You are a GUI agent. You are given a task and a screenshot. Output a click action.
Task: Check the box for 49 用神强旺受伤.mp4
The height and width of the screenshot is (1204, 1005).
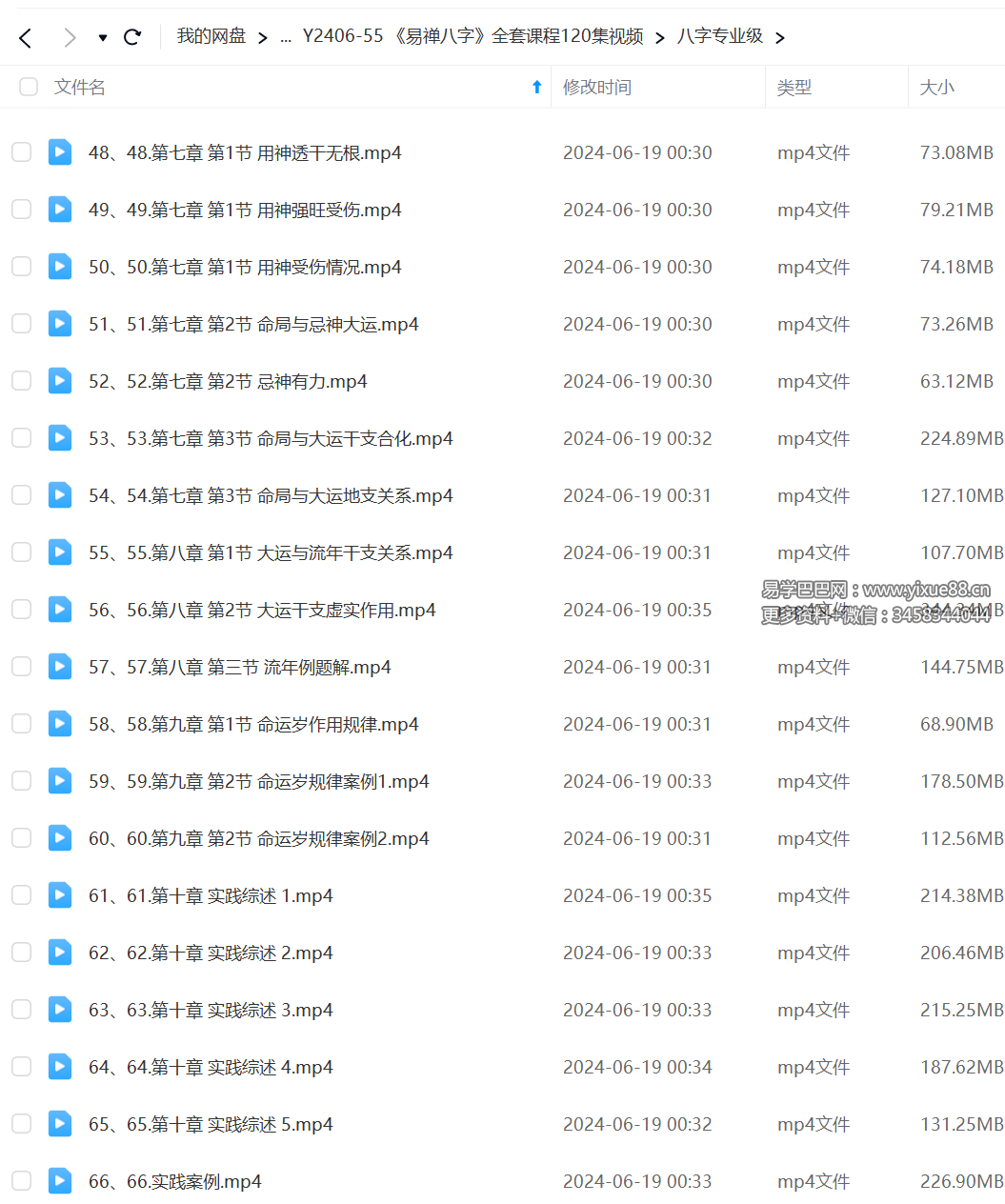pos(21,210)
